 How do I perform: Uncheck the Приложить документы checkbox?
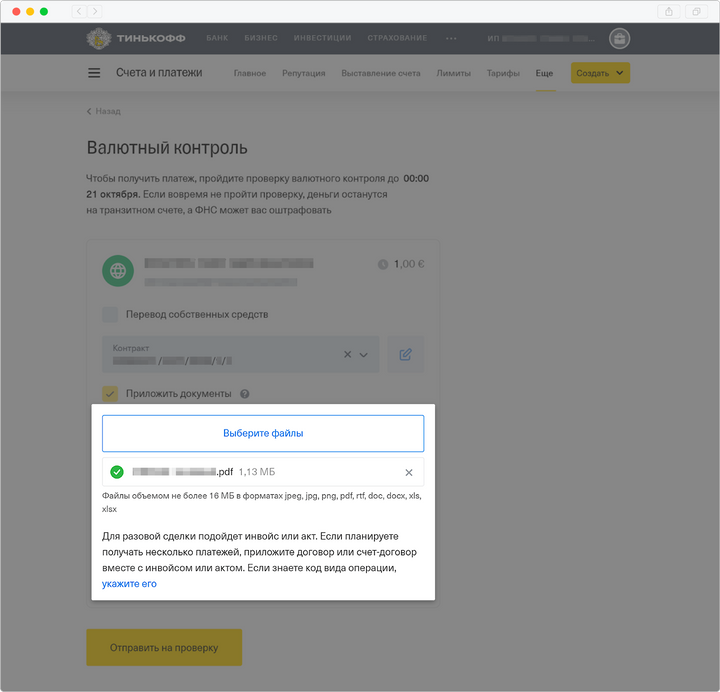(x=110, y=394)
